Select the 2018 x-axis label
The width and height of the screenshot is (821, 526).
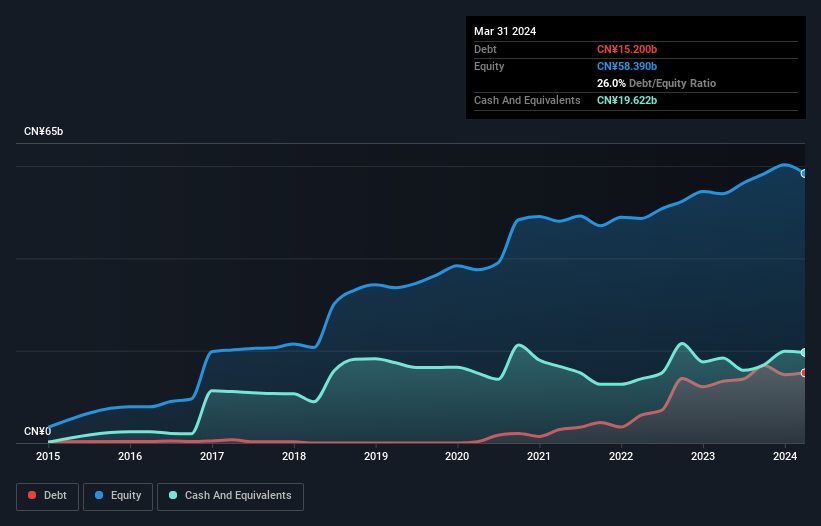(x=294, y=456)
